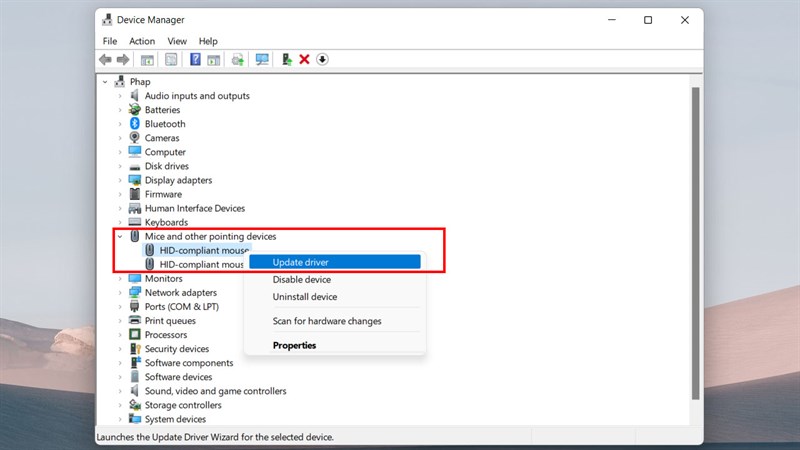The width and height of the screenshot is (800, 450).
Task: Select Uninstall device in context menu
Action: coord(304,297)
